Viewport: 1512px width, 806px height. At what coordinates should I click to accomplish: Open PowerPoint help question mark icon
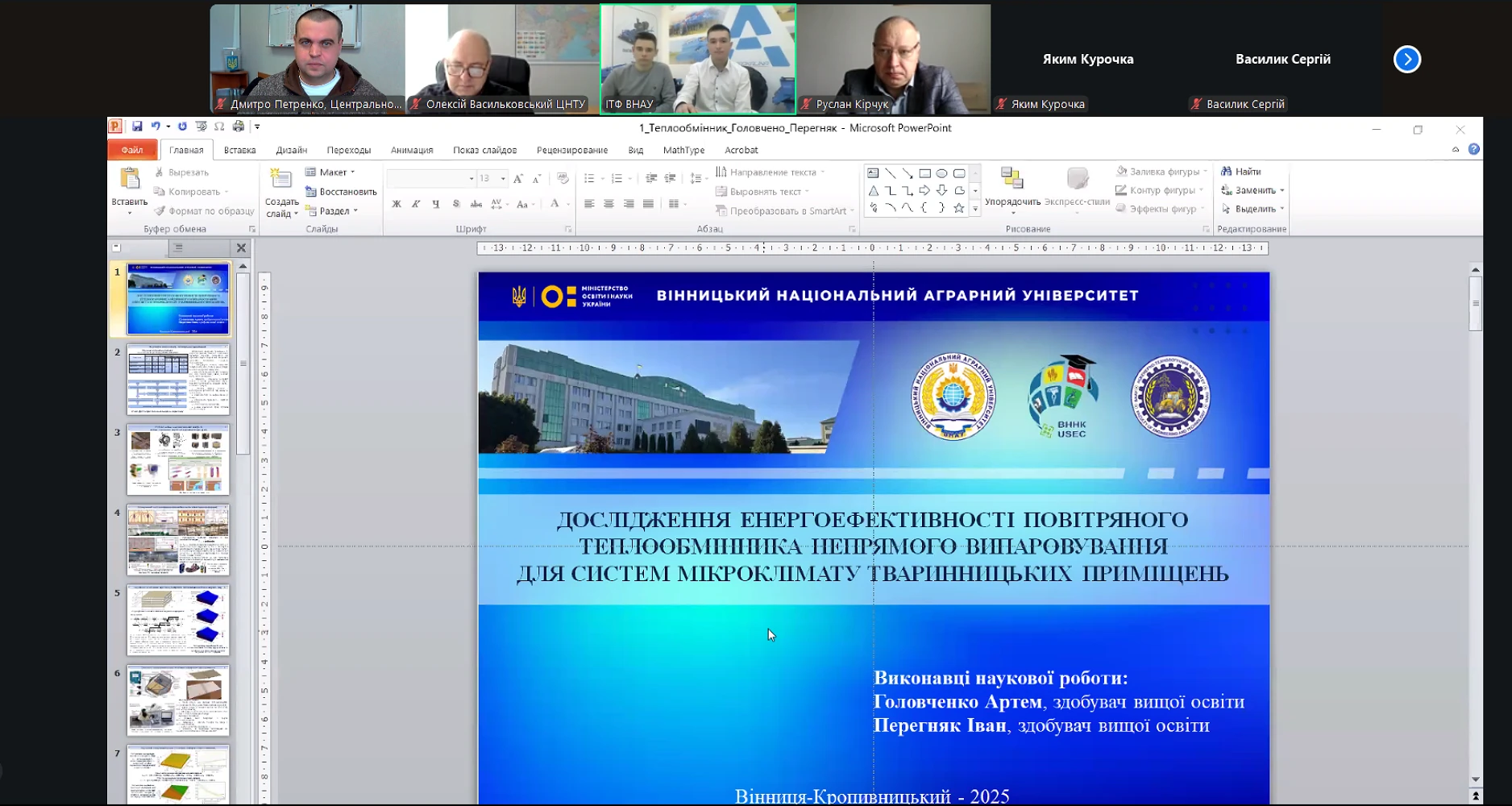click(1474, 149)
